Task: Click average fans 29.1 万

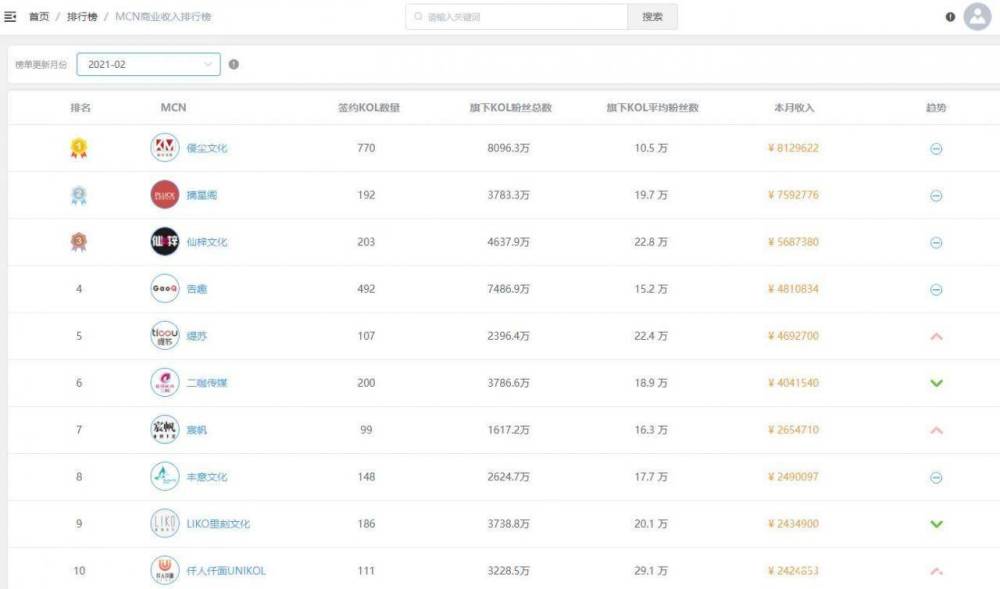Action: 651,571
